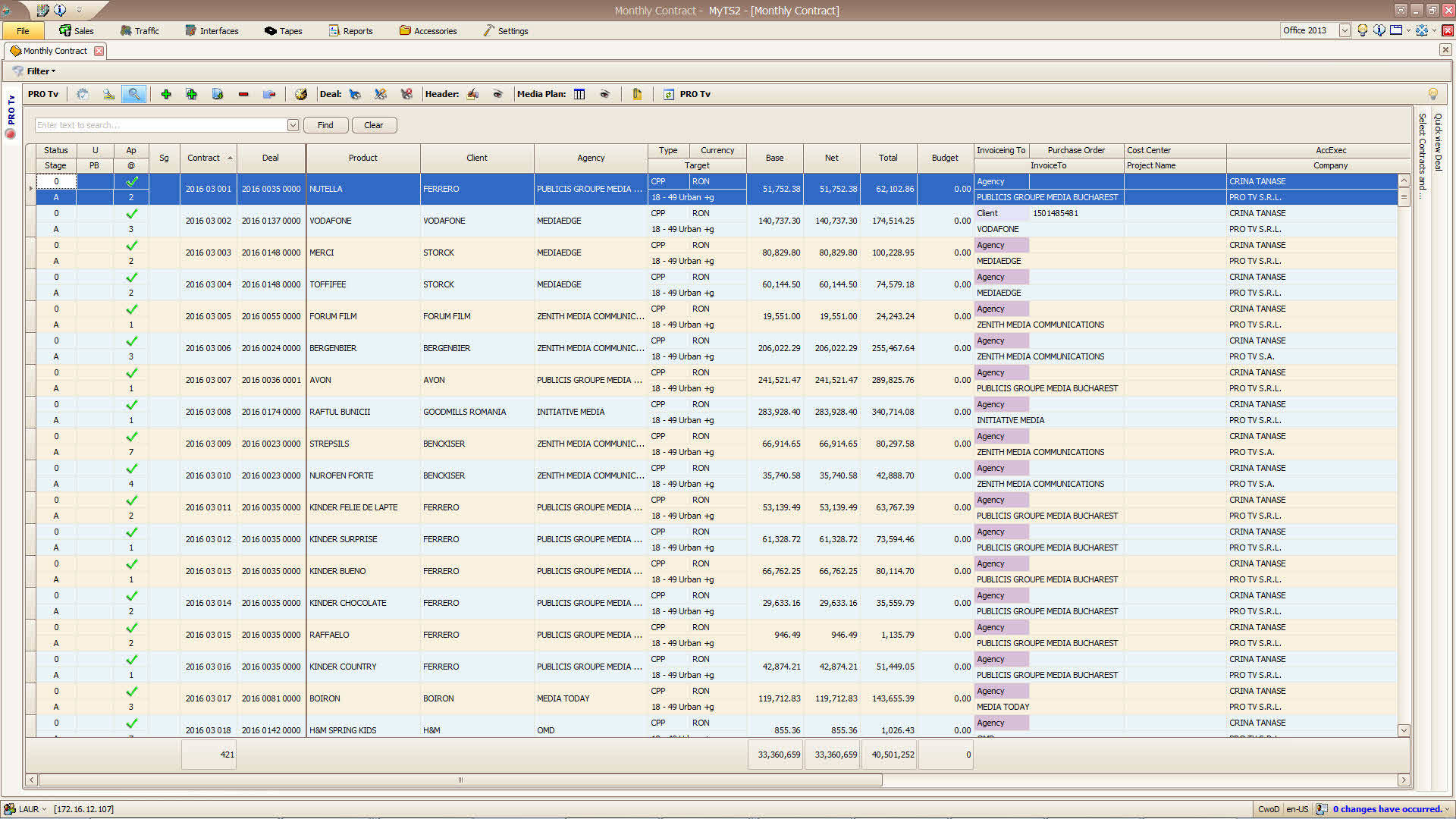Click the horizontal scrollbar thumb at bottom
This screenshot has height=819, width=1456.
coord(460,780)
